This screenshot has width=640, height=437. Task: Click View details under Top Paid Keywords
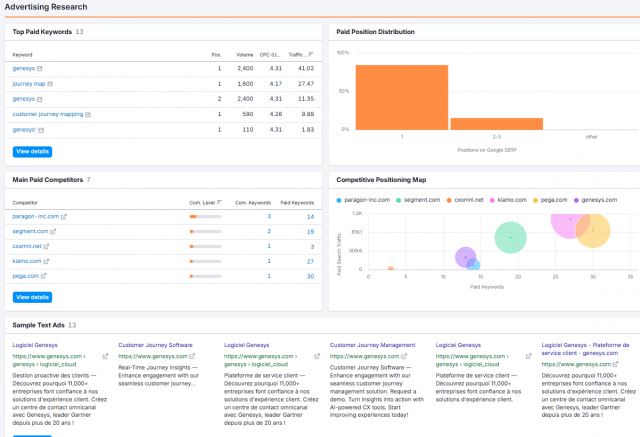[32, 152]
